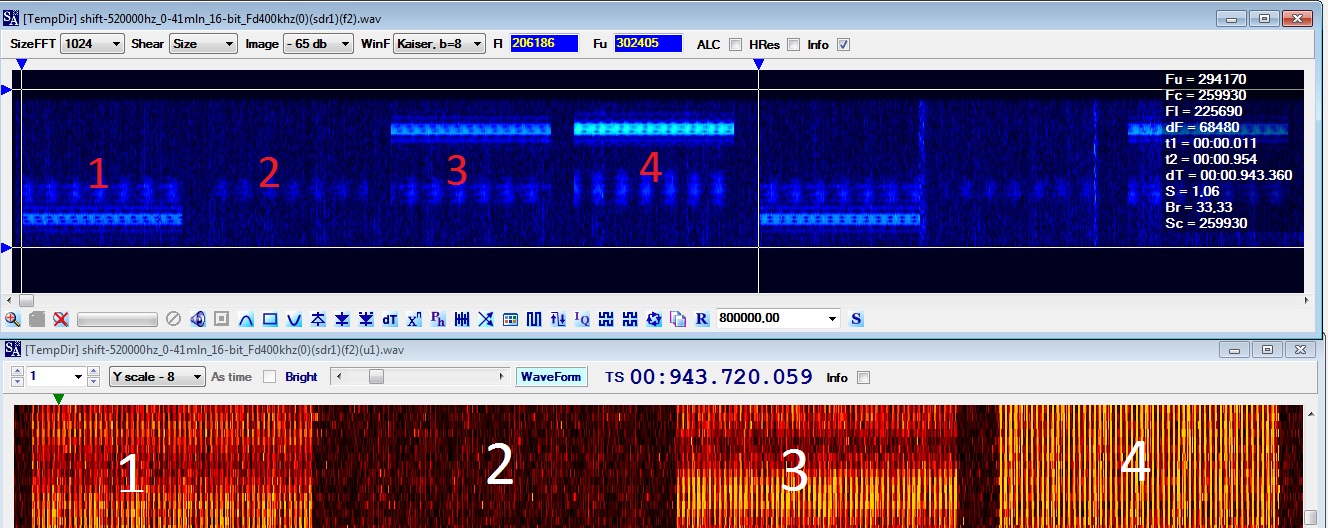1328x528 pixels.
Task: Click the crossed-circle stop icon
Action: [173, 319]
